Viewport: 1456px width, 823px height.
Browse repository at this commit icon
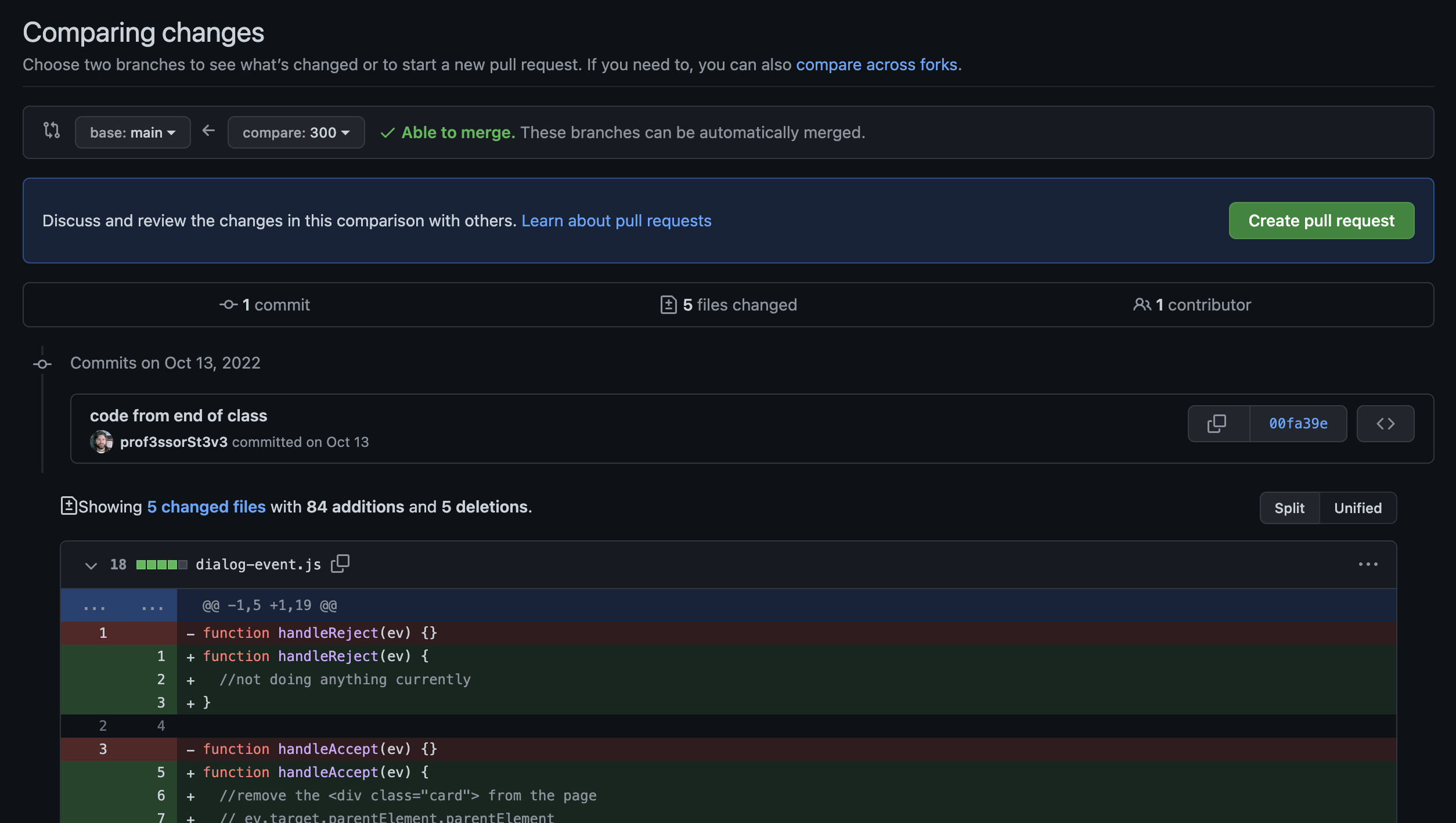click(1385, 424)
